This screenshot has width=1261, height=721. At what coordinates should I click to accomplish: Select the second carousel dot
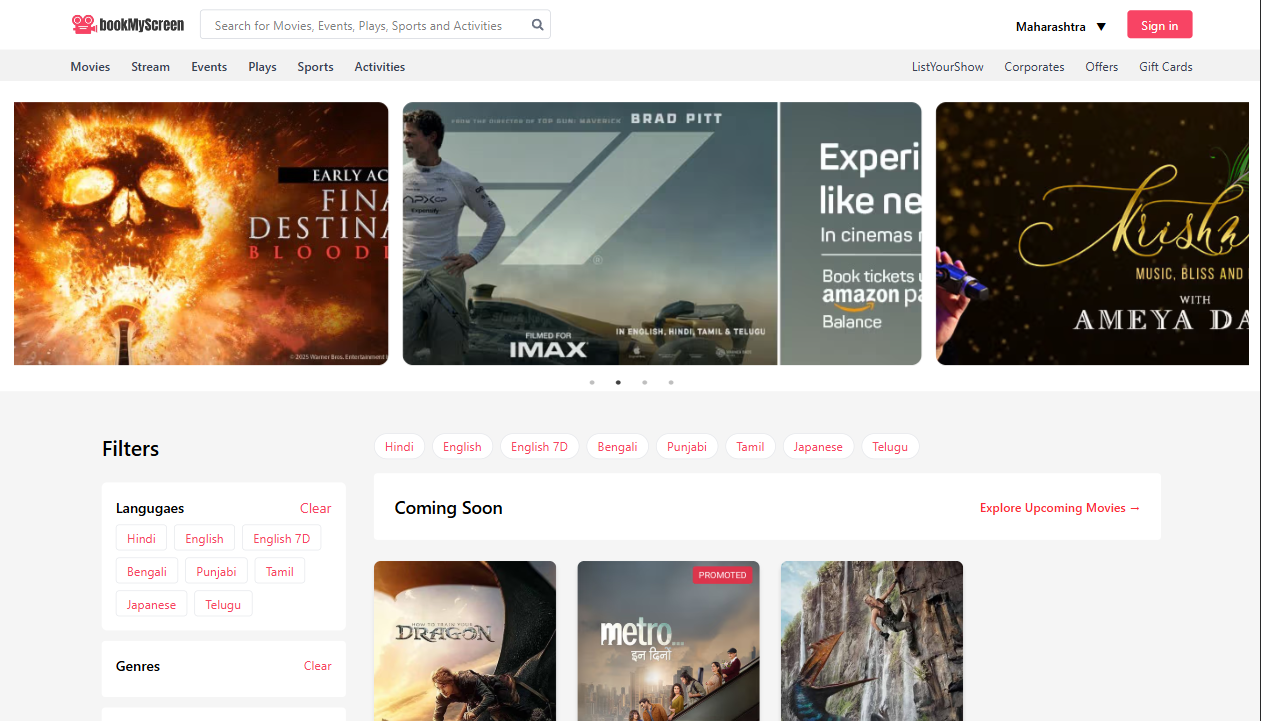coord(618,382)
